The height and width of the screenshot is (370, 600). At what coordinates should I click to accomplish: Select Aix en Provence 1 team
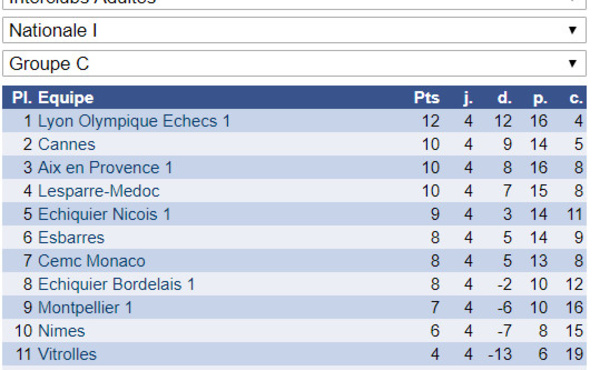pos(105,168)
